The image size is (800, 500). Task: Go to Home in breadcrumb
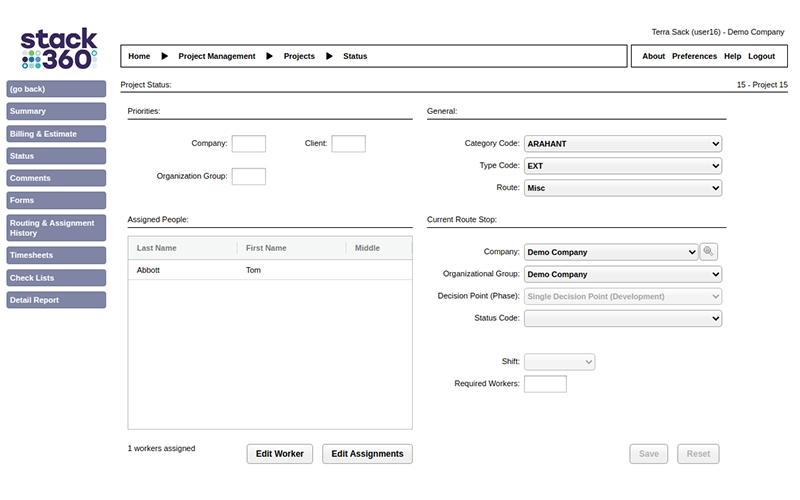139,56
